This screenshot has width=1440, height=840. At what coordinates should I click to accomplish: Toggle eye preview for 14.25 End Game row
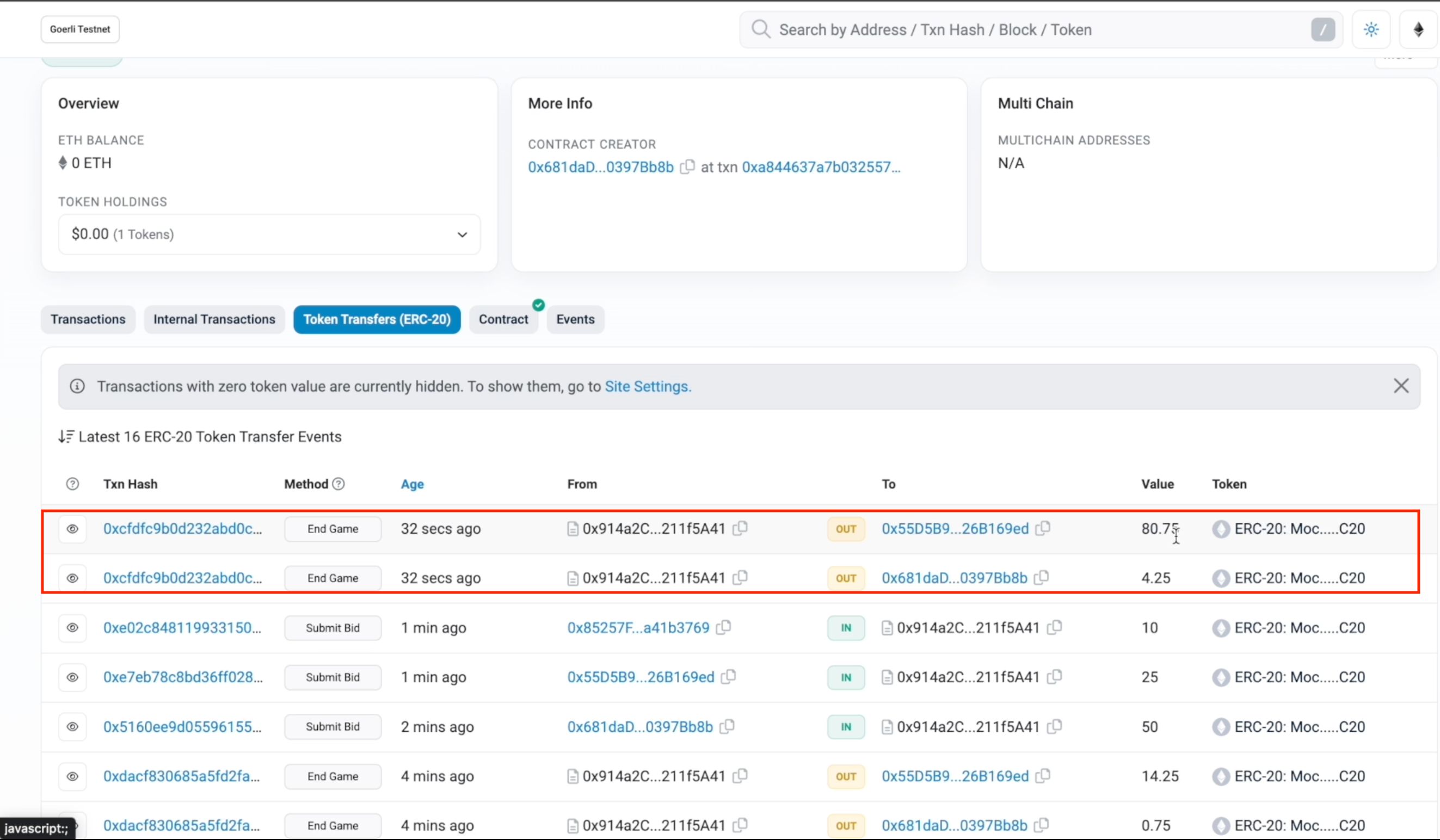[72, 776]
